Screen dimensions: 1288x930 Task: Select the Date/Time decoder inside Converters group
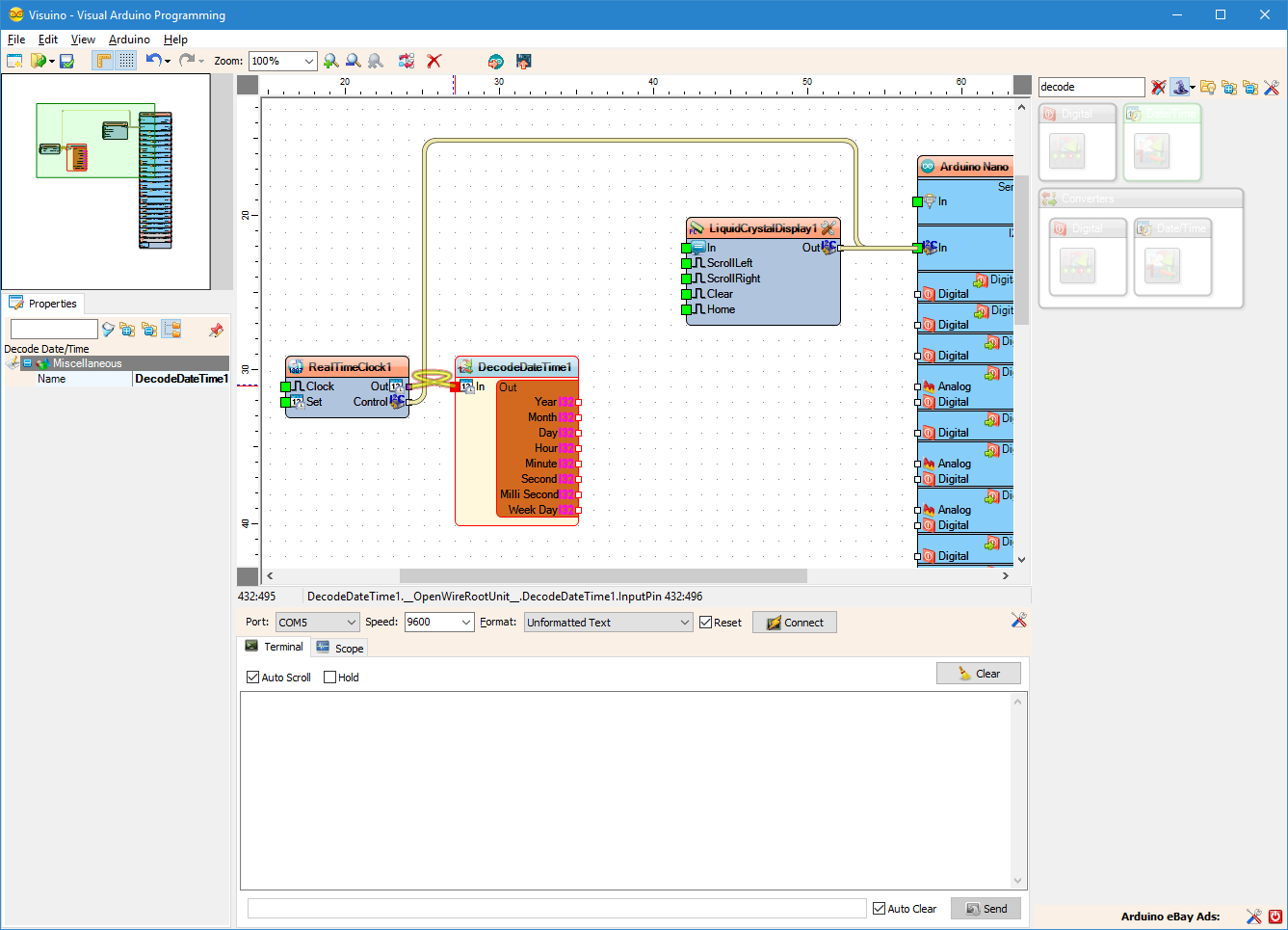[x=1162, y=266]
